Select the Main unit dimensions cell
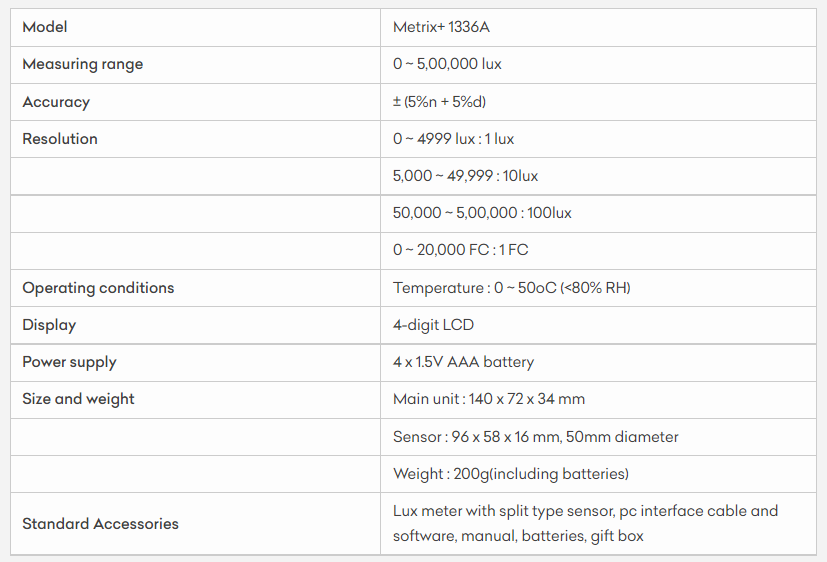The width and height of the screenshot is (827, 562). [488, 399]
